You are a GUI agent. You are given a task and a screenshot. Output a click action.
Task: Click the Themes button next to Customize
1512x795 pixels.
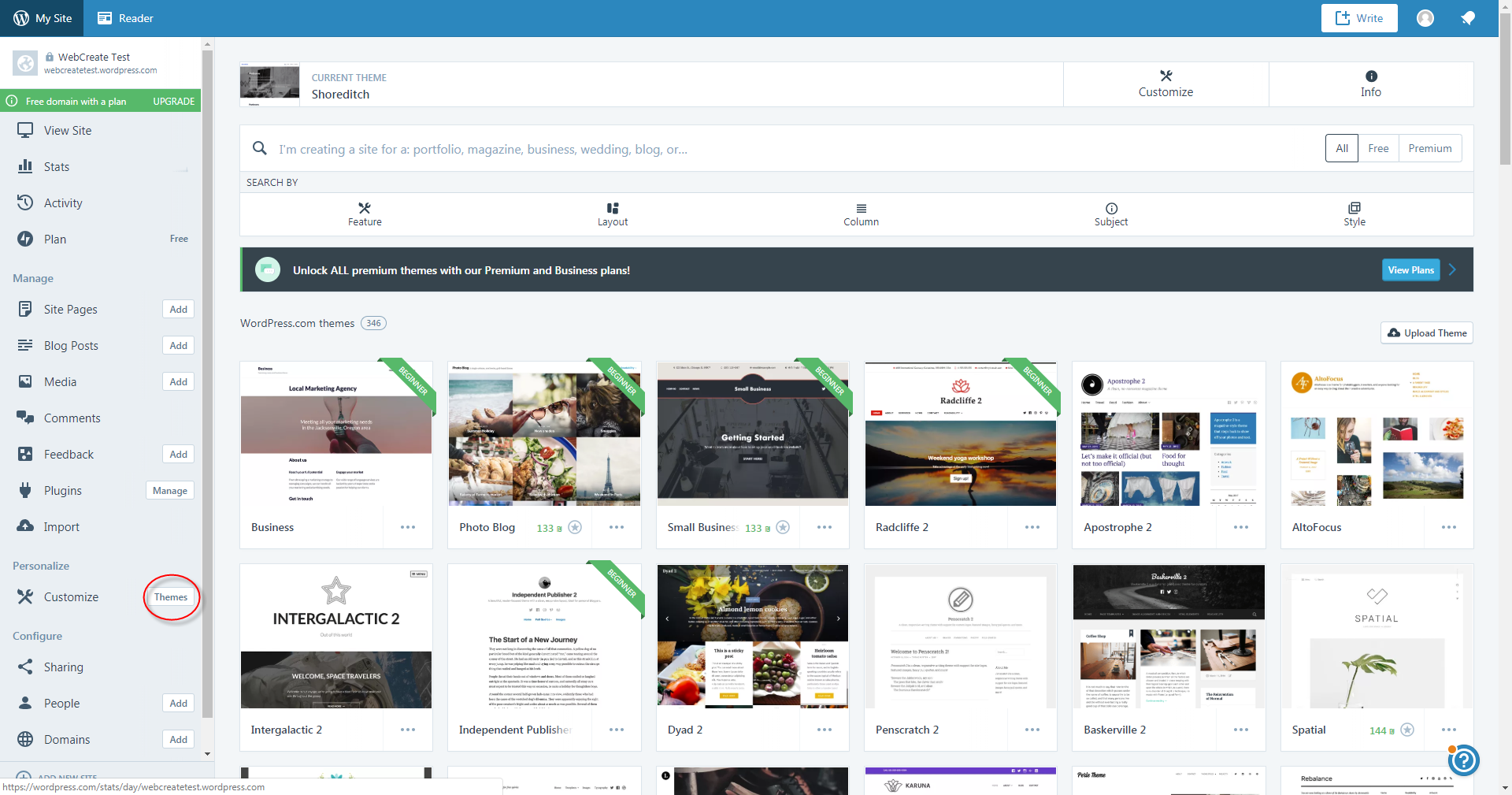[x=171, y=596]
